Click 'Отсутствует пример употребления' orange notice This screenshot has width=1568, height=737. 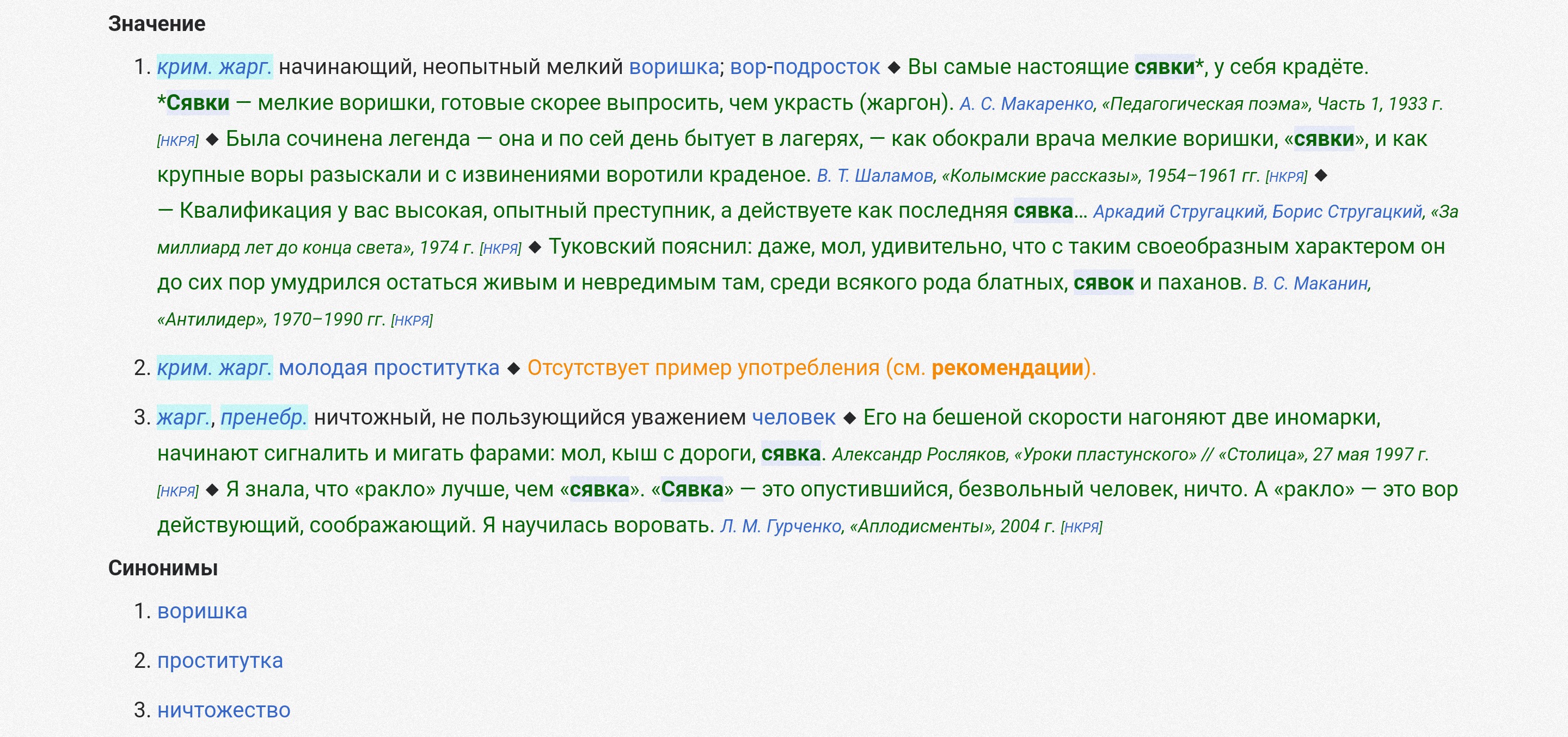click(703, 368)
